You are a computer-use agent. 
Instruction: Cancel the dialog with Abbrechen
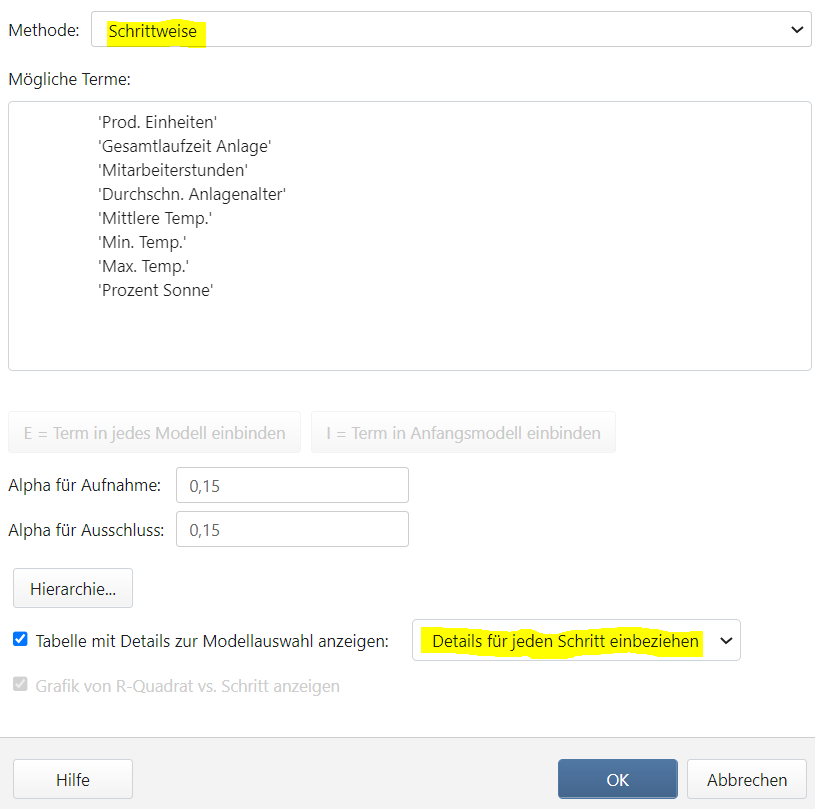tap(748, 780)
